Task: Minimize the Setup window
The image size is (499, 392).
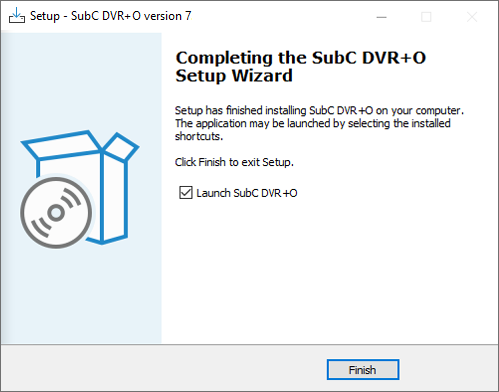Action: [381, 17]
